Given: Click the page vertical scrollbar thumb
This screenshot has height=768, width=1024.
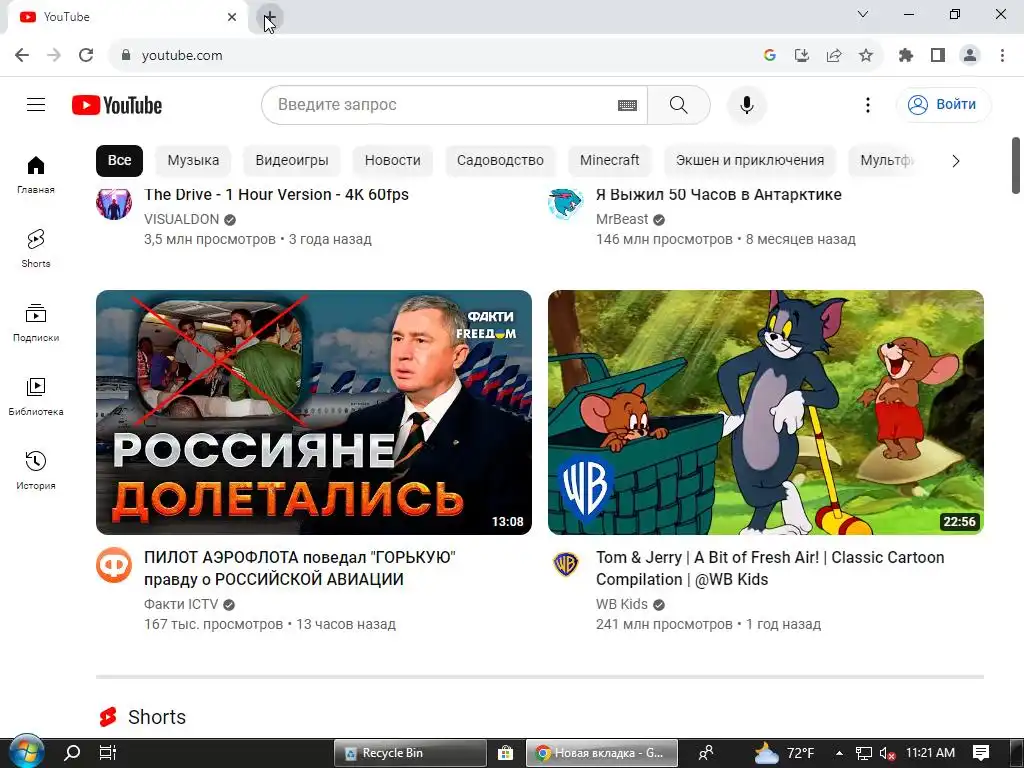Looking at the screenshot, I should [x=1016, y=165].
